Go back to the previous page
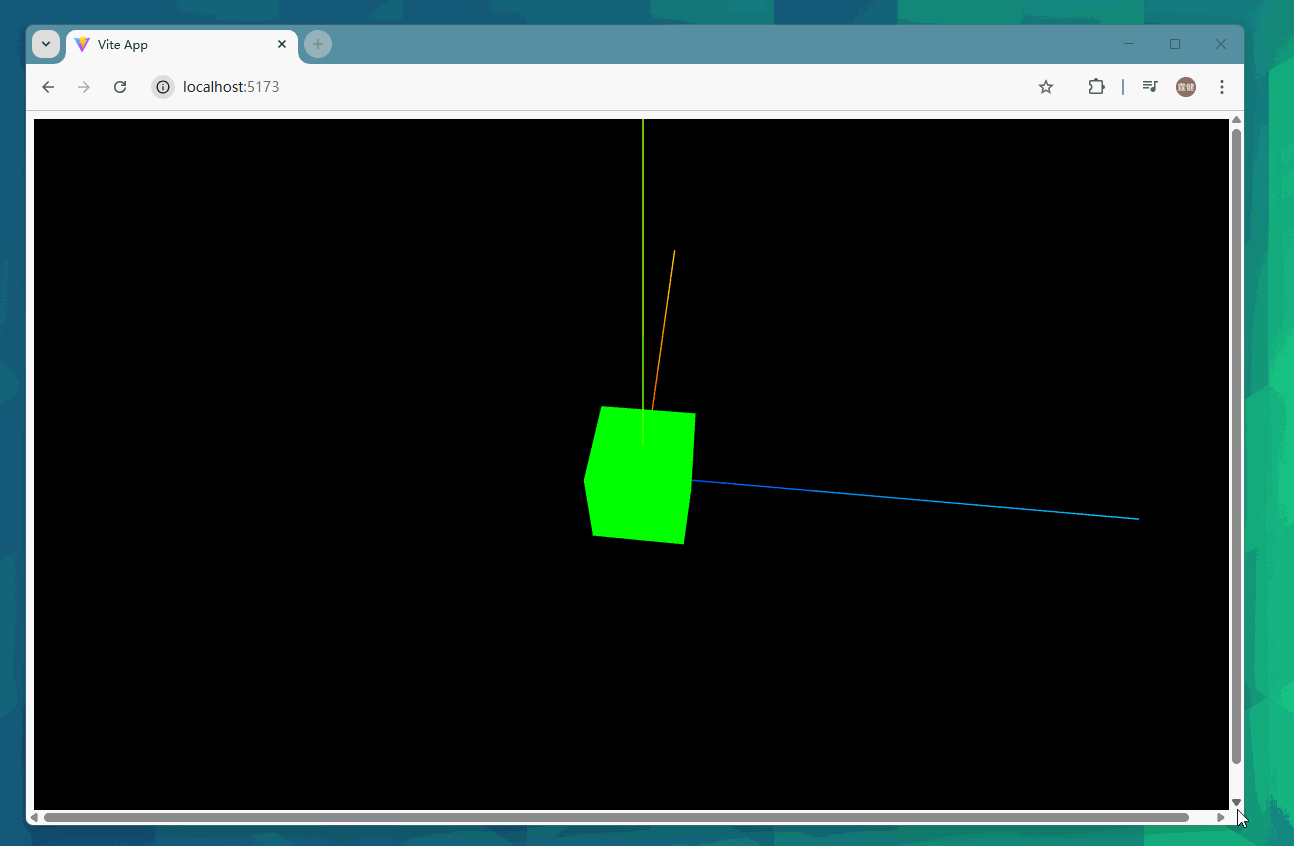1294x846 pixels. [x=48, y=87]
